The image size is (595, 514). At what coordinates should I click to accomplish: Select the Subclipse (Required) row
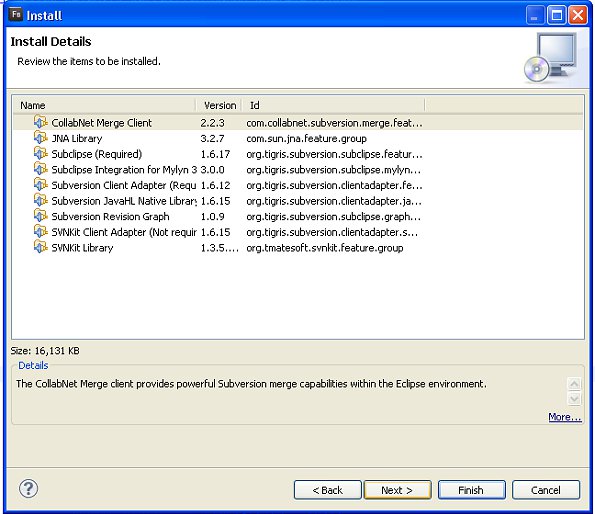click(x=298, y=154)
